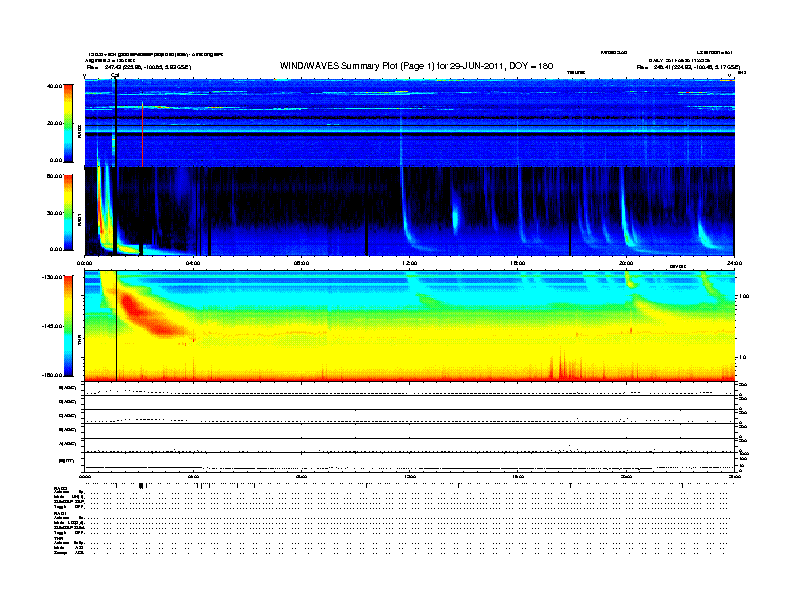
Task: Click the red vertical line in RAD2 spectrogram
Action: pos(142,134)
